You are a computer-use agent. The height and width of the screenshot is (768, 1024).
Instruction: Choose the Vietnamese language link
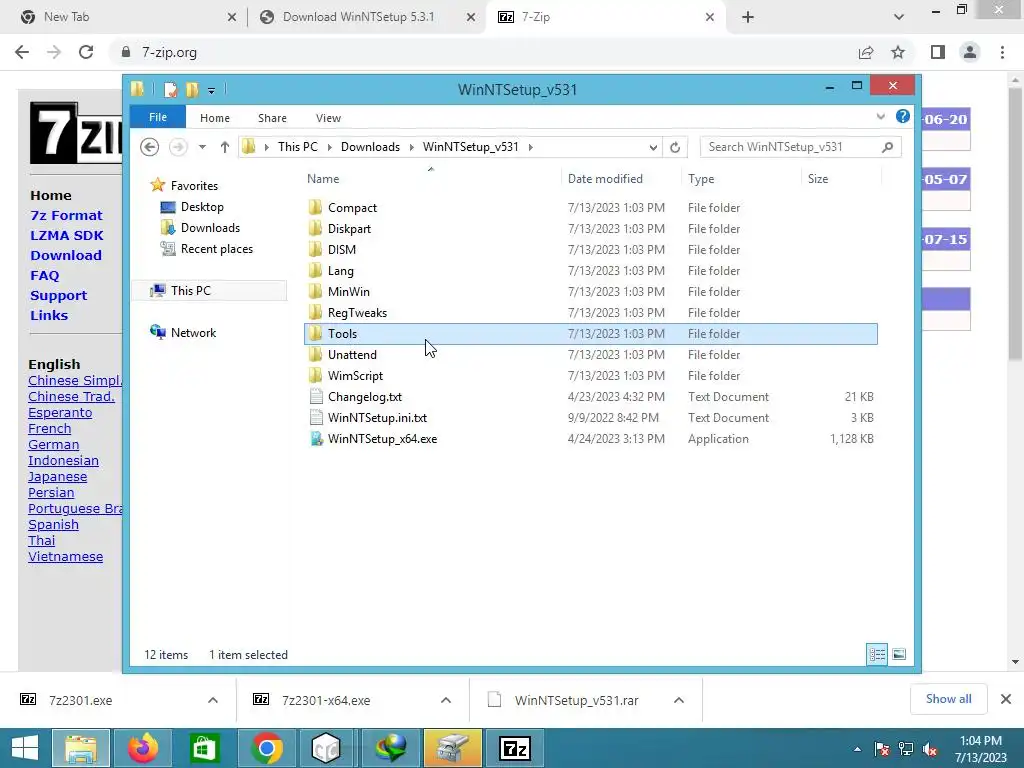pyautogui.click(x=65, y=557)
